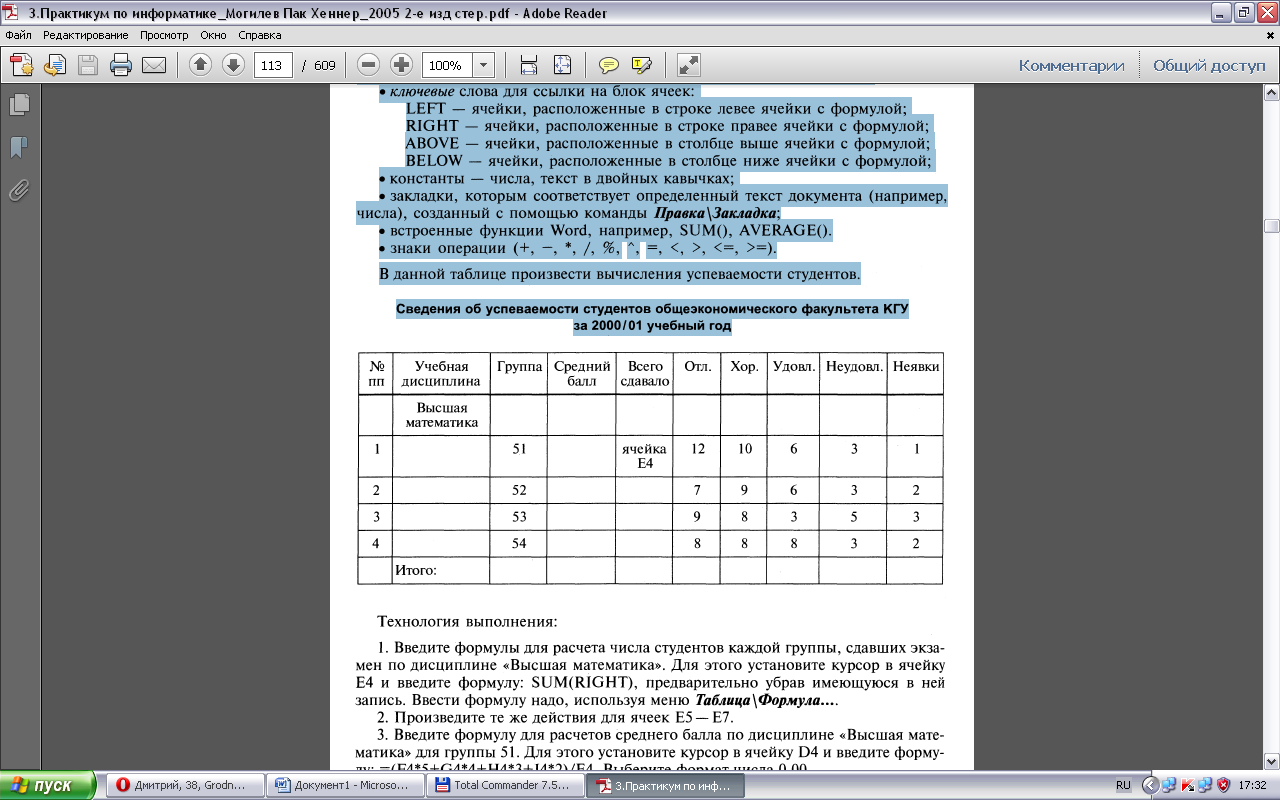This screenshot has height=800, width=1280.
Task: Click the Create PDF online icon
Action: pos(22,66)
